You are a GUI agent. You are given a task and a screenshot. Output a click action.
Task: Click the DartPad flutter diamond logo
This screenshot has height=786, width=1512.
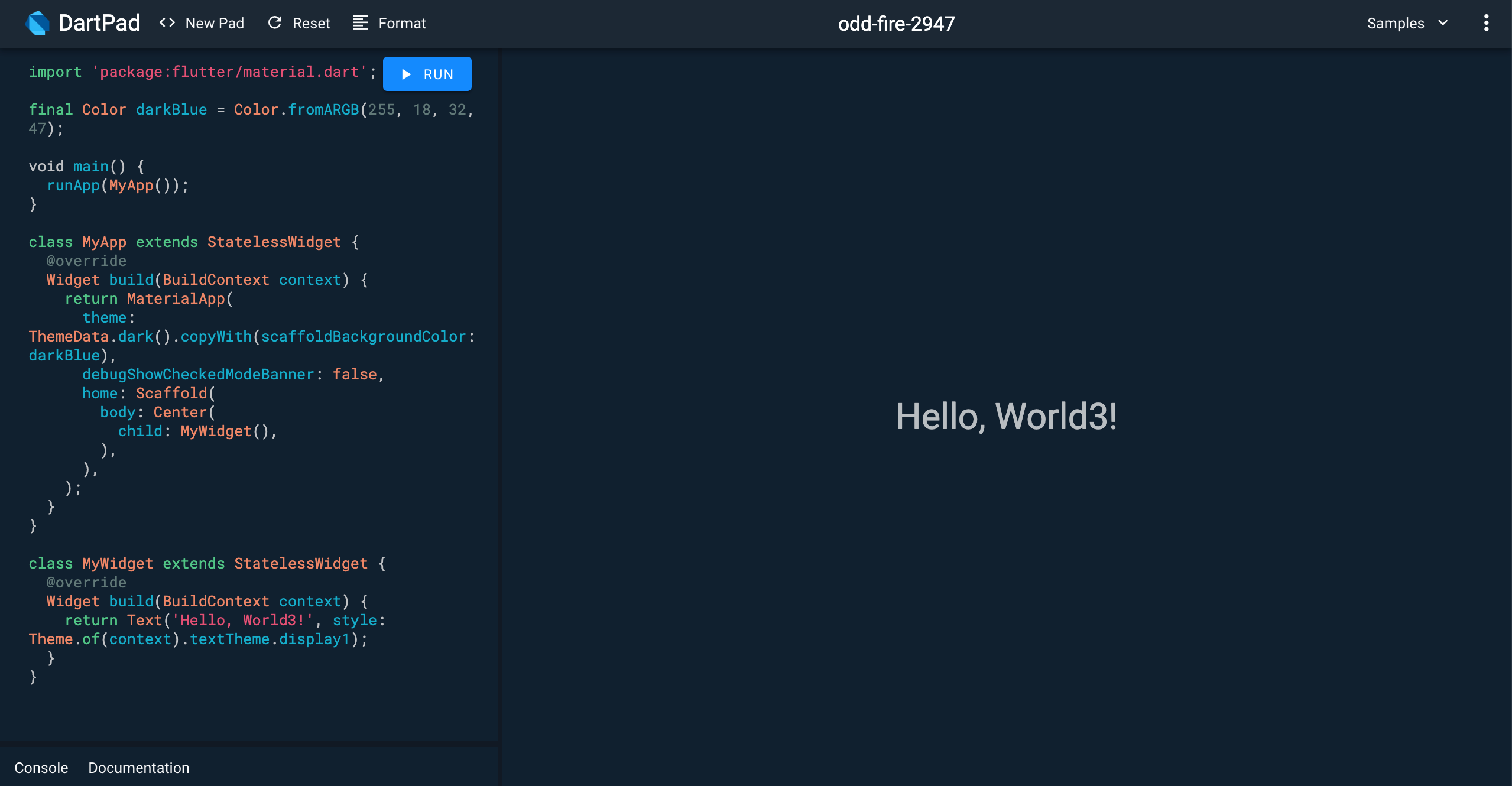[38, 23]
